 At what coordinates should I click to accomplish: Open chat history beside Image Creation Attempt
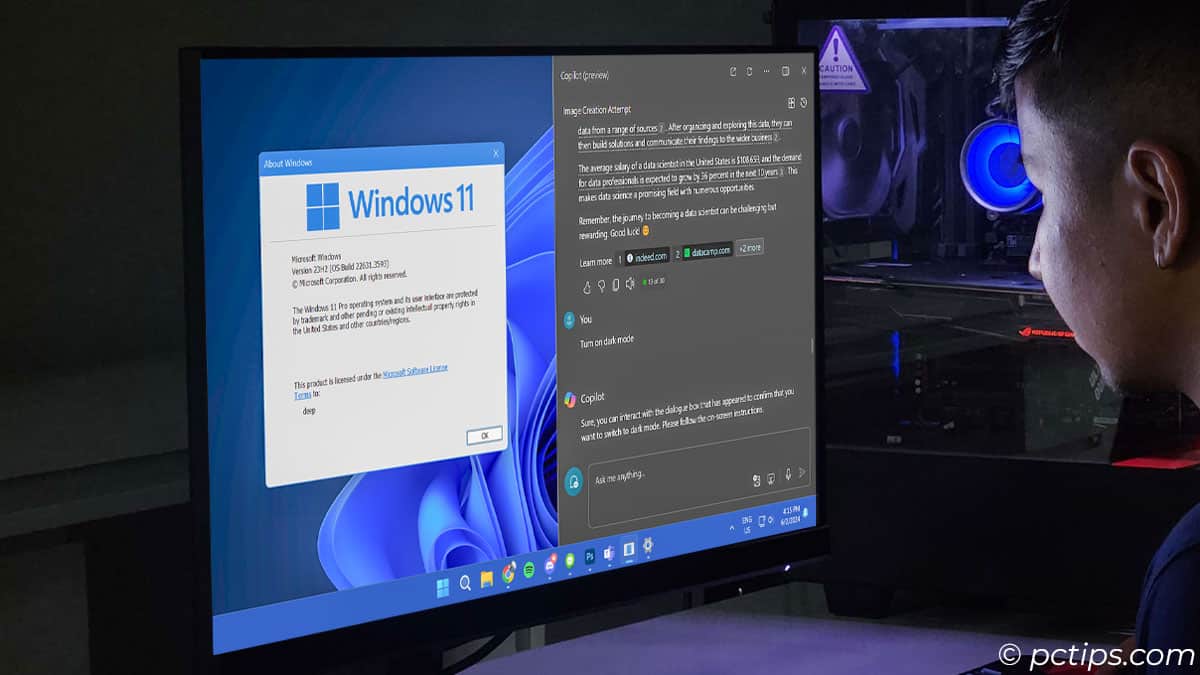(x=804, y=103)
